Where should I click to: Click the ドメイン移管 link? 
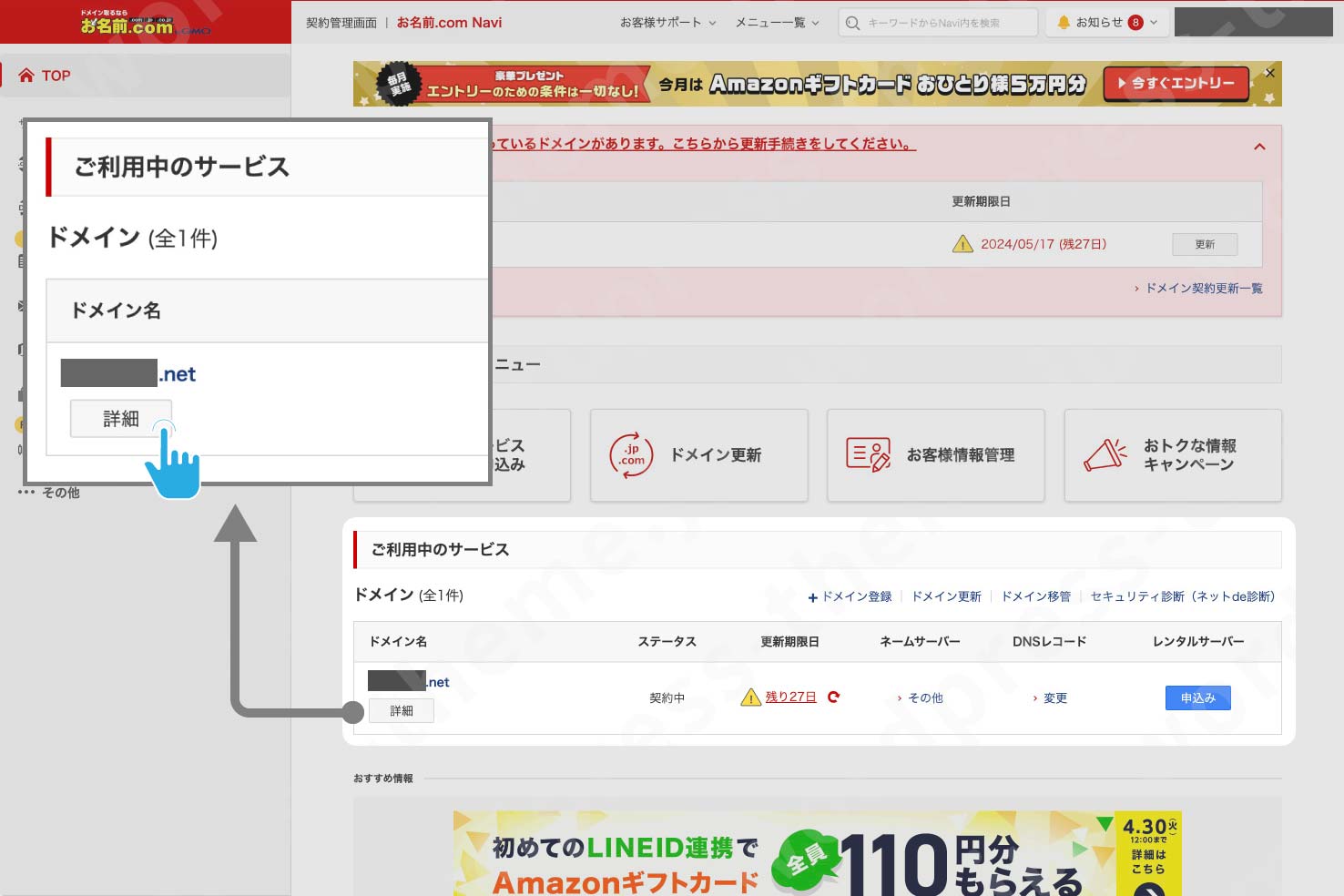[1035, 597]
